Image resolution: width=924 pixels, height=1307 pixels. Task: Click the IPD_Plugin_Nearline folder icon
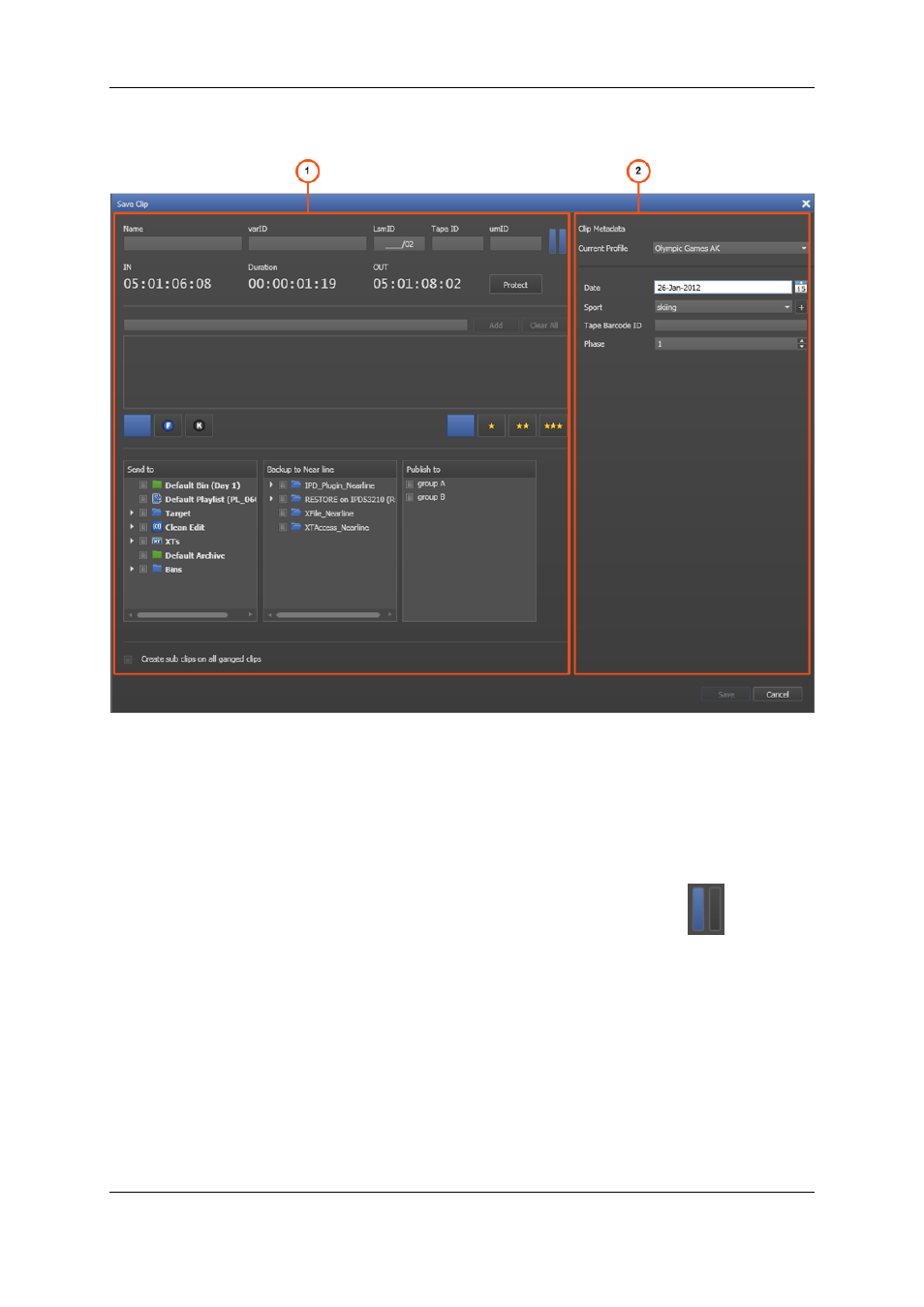point(296,485)
